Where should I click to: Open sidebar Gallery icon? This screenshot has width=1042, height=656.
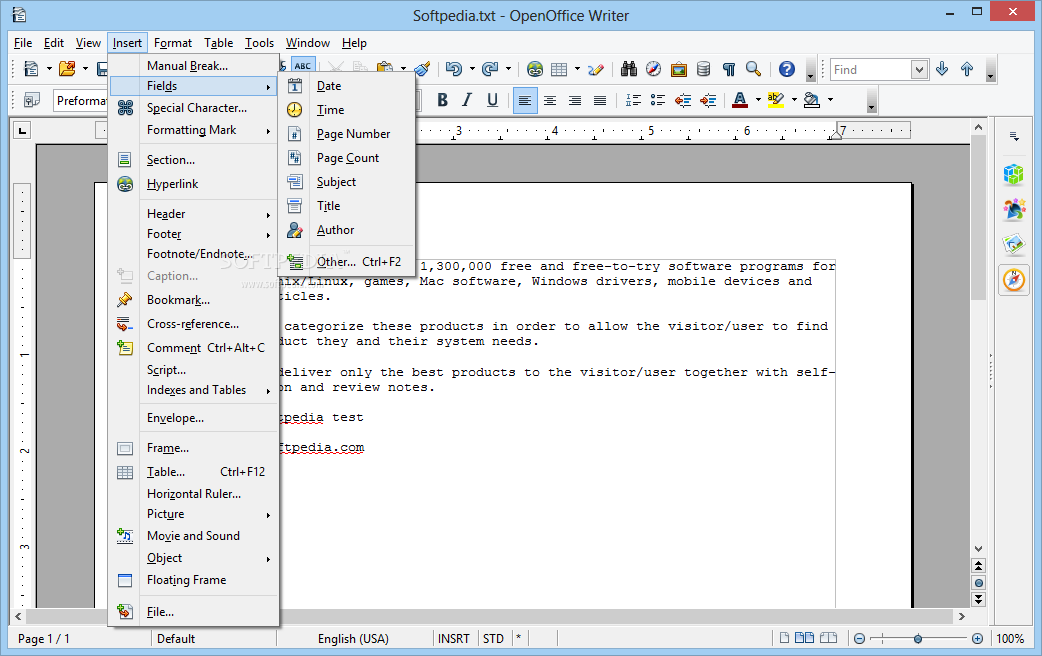[1013, 245]
